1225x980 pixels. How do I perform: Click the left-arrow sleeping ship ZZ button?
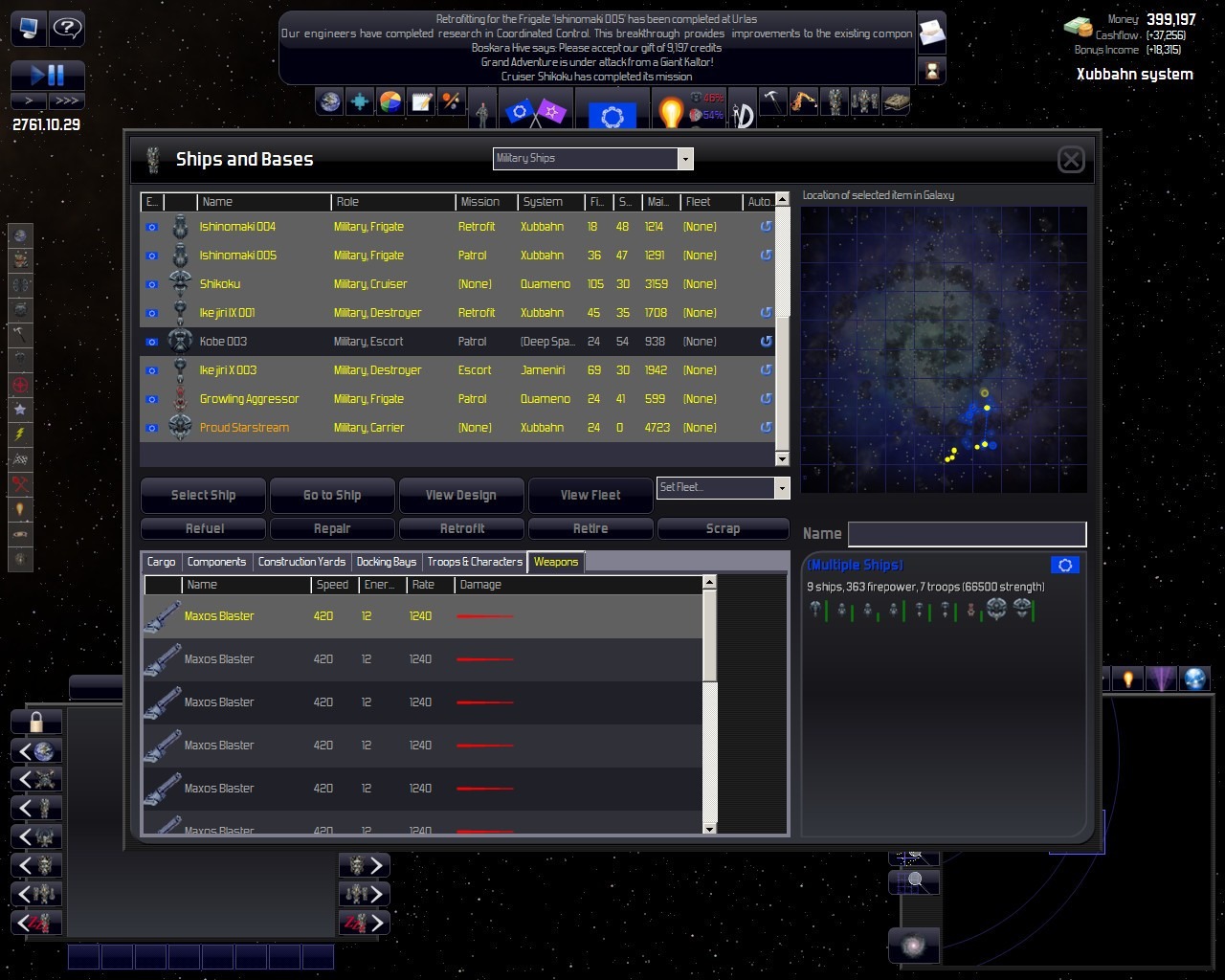tap(36, 924)
